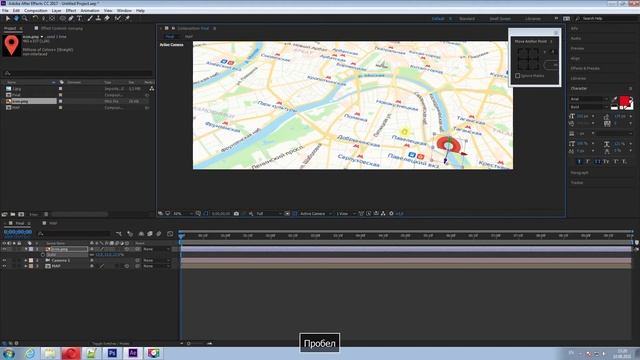The image size is (640, 360).
Task: Open the font style dropdown Bold
Action: [x=589, y=107]
